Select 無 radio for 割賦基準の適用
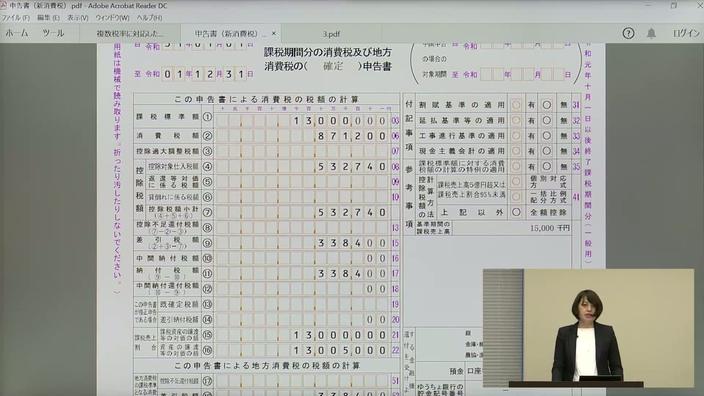Viewport: 704px width, 396px height. click(x=546, y=105)
